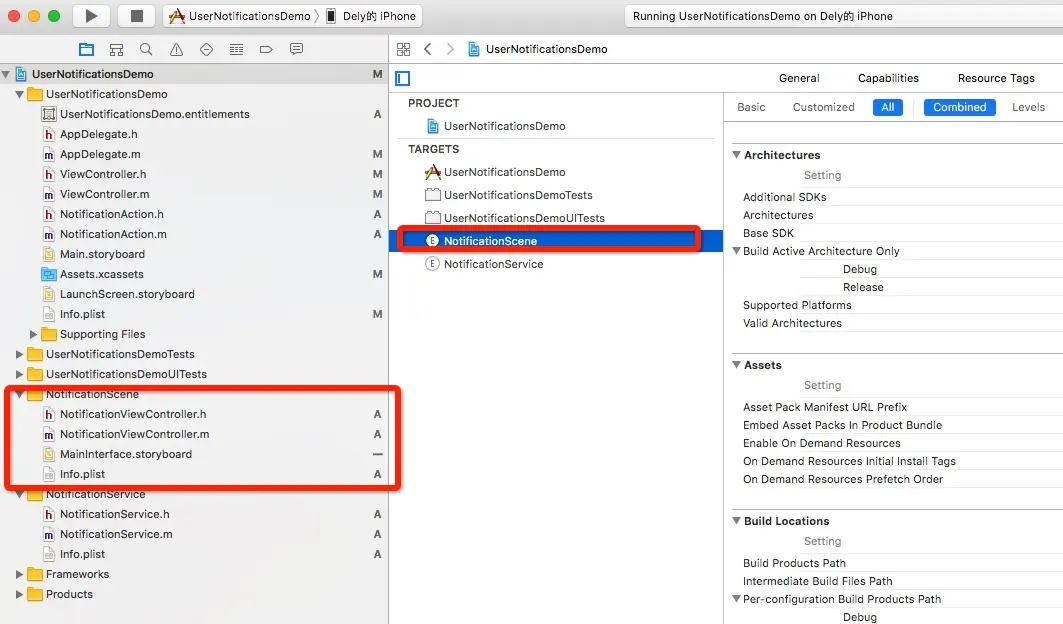This screenshot has height=624, width=1063.
Task: Switch to the Resource Tags tab
Action: click(x=996, y=78)
